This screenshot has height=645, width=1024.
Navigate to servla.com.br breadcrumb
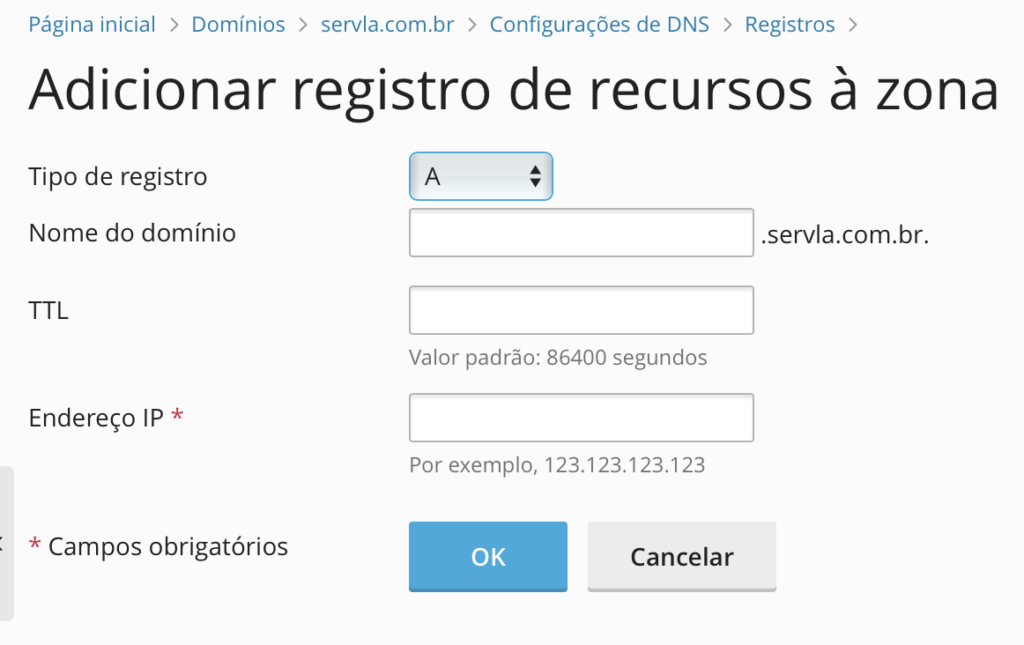(x=387, y=25)
